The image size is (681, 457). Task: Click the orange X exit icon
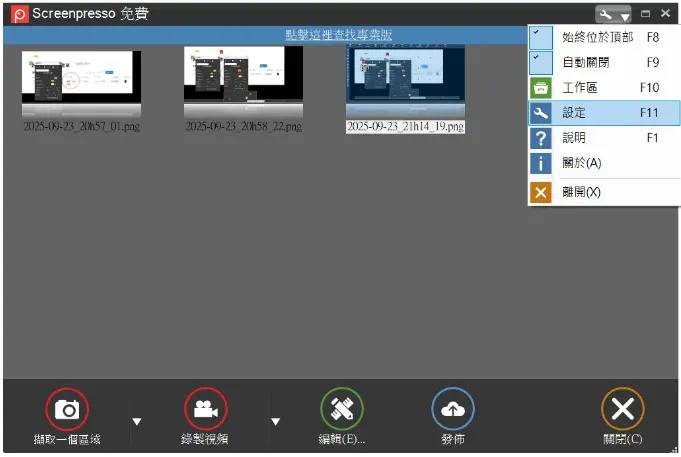point(541,192)
